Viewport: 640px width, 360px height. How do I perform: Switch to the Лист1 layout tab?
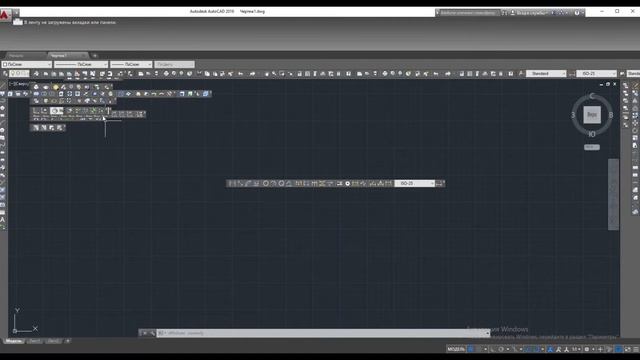35,341
